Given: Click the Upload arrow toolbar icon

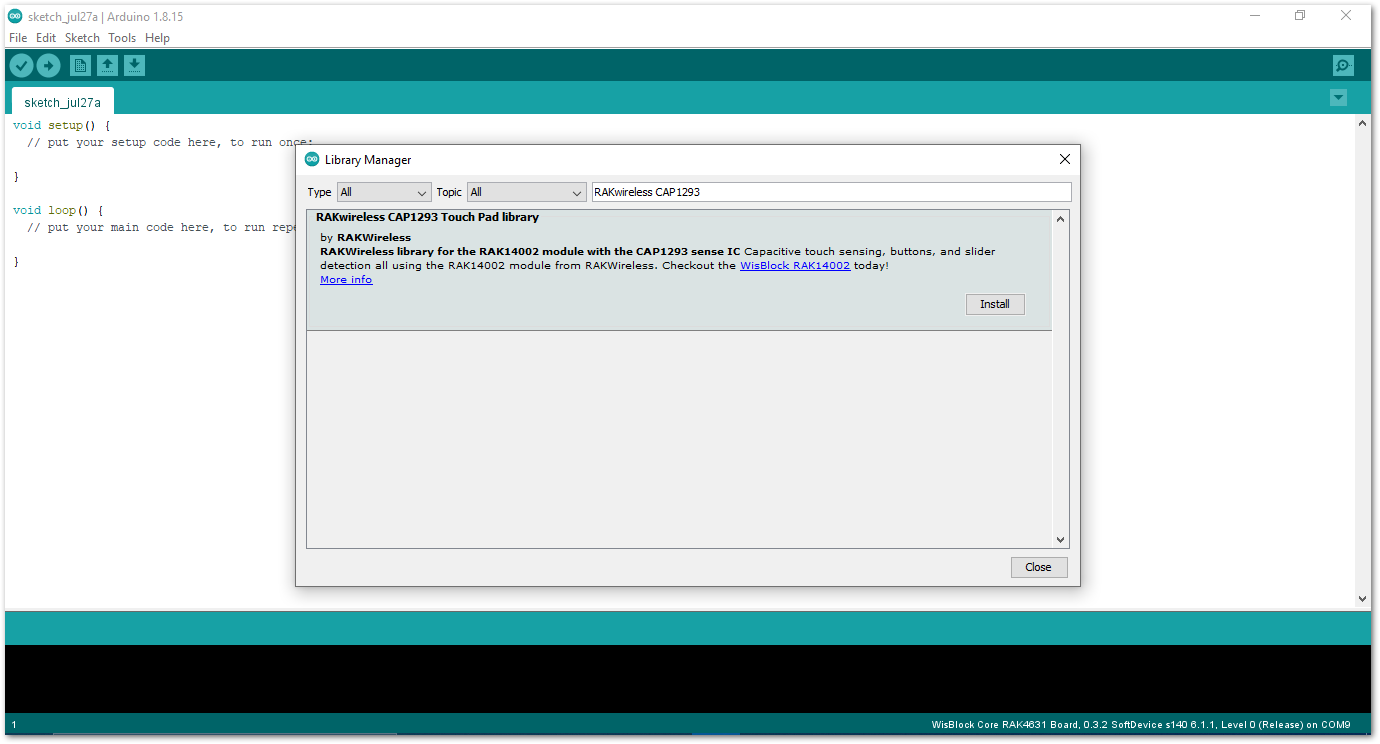Looking at the screenshot, I should pos(48,66).
